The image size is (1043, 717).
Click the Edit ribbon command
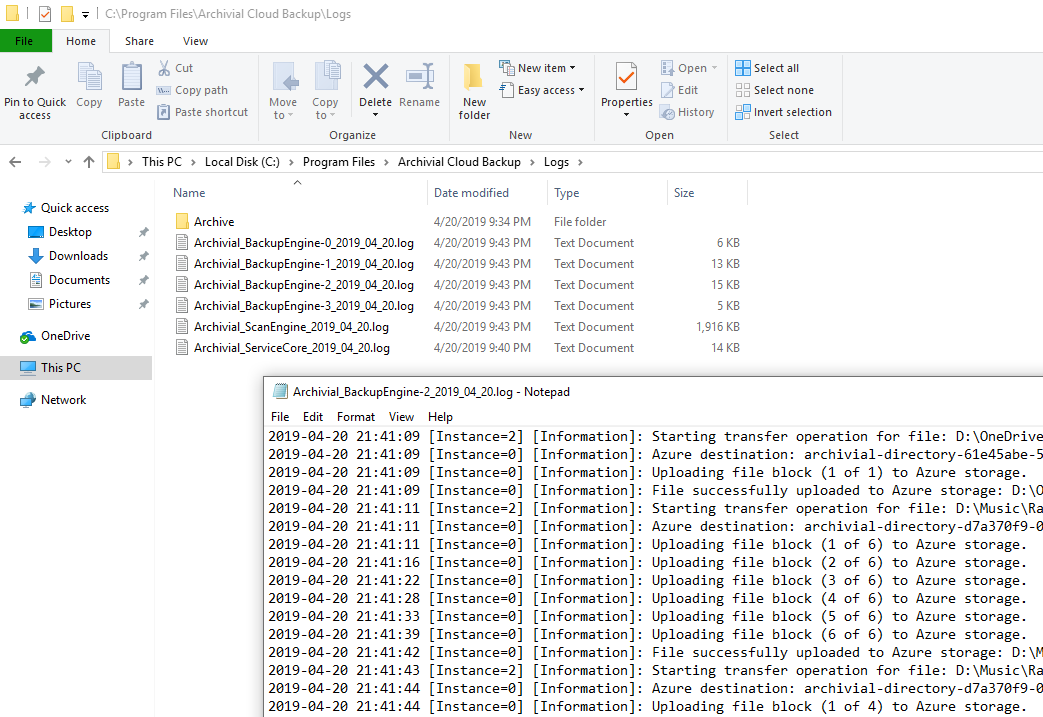(x=680, y=90)
